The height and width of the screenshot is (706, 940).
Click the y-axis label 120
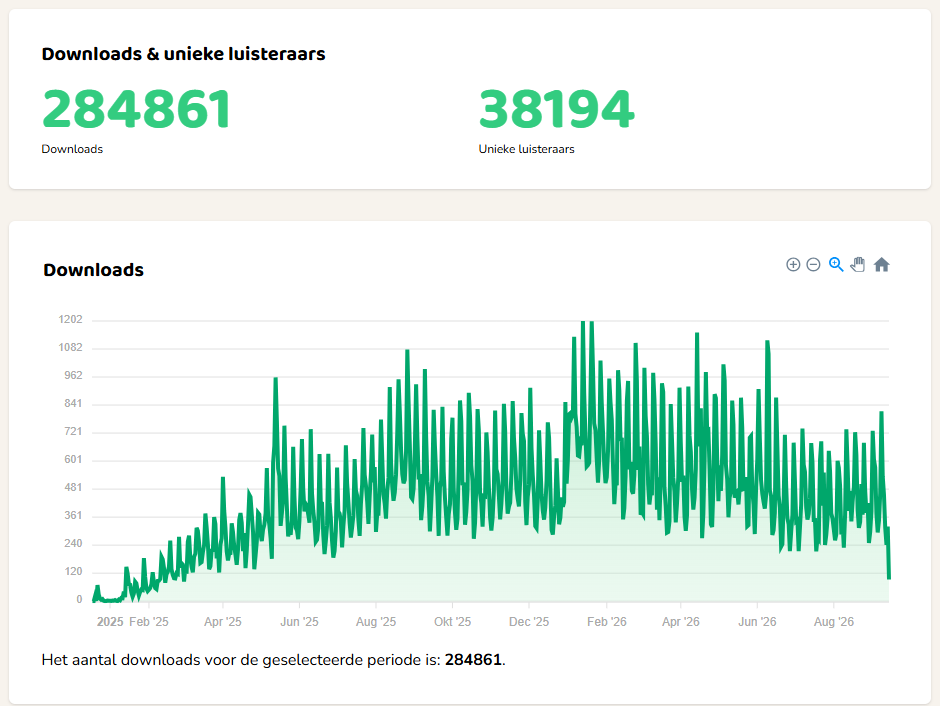point(73,572)
